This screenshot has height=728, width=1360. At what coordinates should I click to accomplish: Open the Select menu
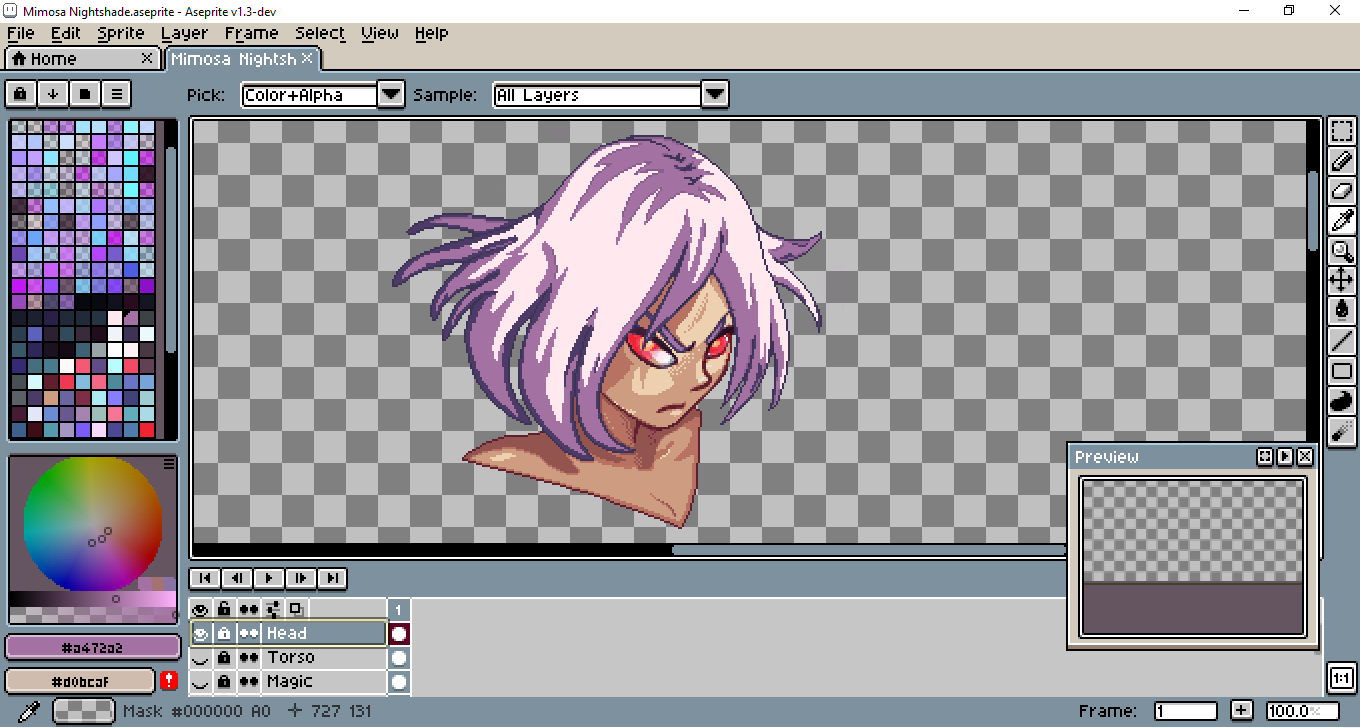point(320,33)
